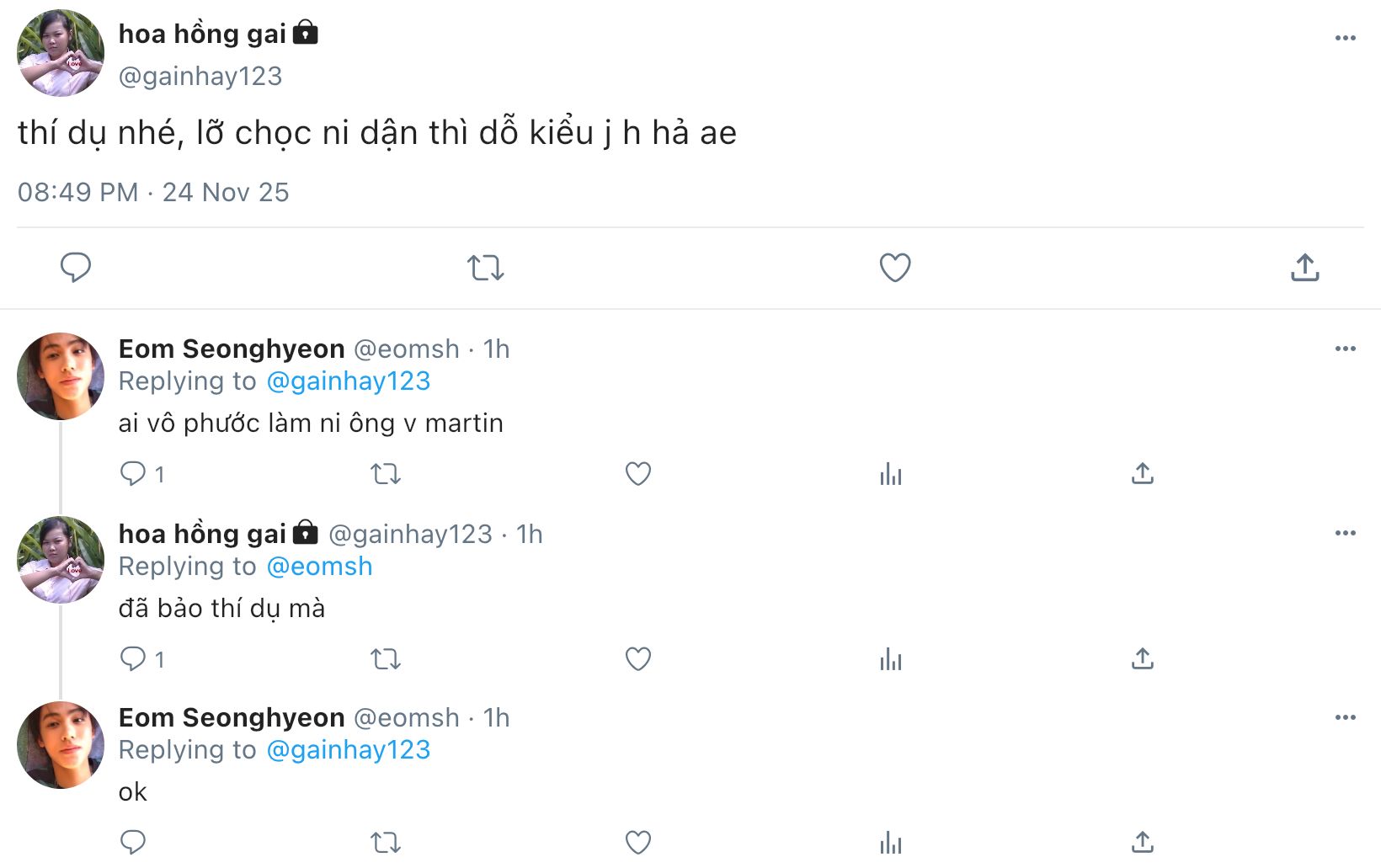Retweet the main tweet about chọc ni
This screenshot has height=868, width=1381.
pyautogui.click(x=485, y=268)
